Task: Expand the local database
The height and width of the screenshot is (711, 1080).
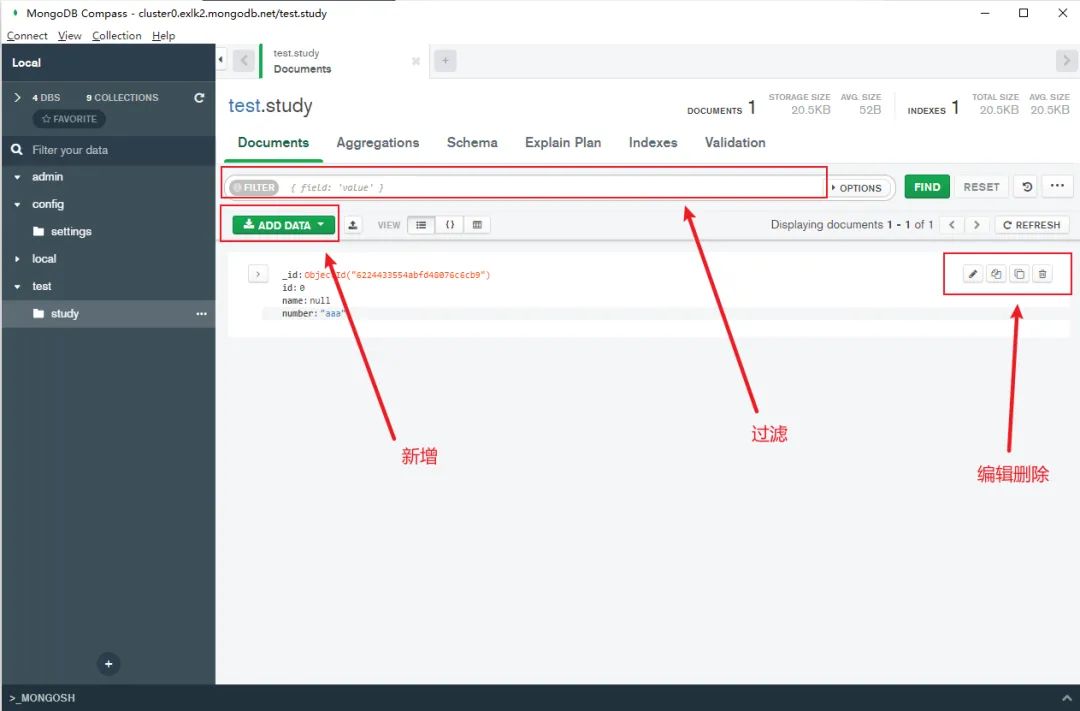Action: point(17,259)
